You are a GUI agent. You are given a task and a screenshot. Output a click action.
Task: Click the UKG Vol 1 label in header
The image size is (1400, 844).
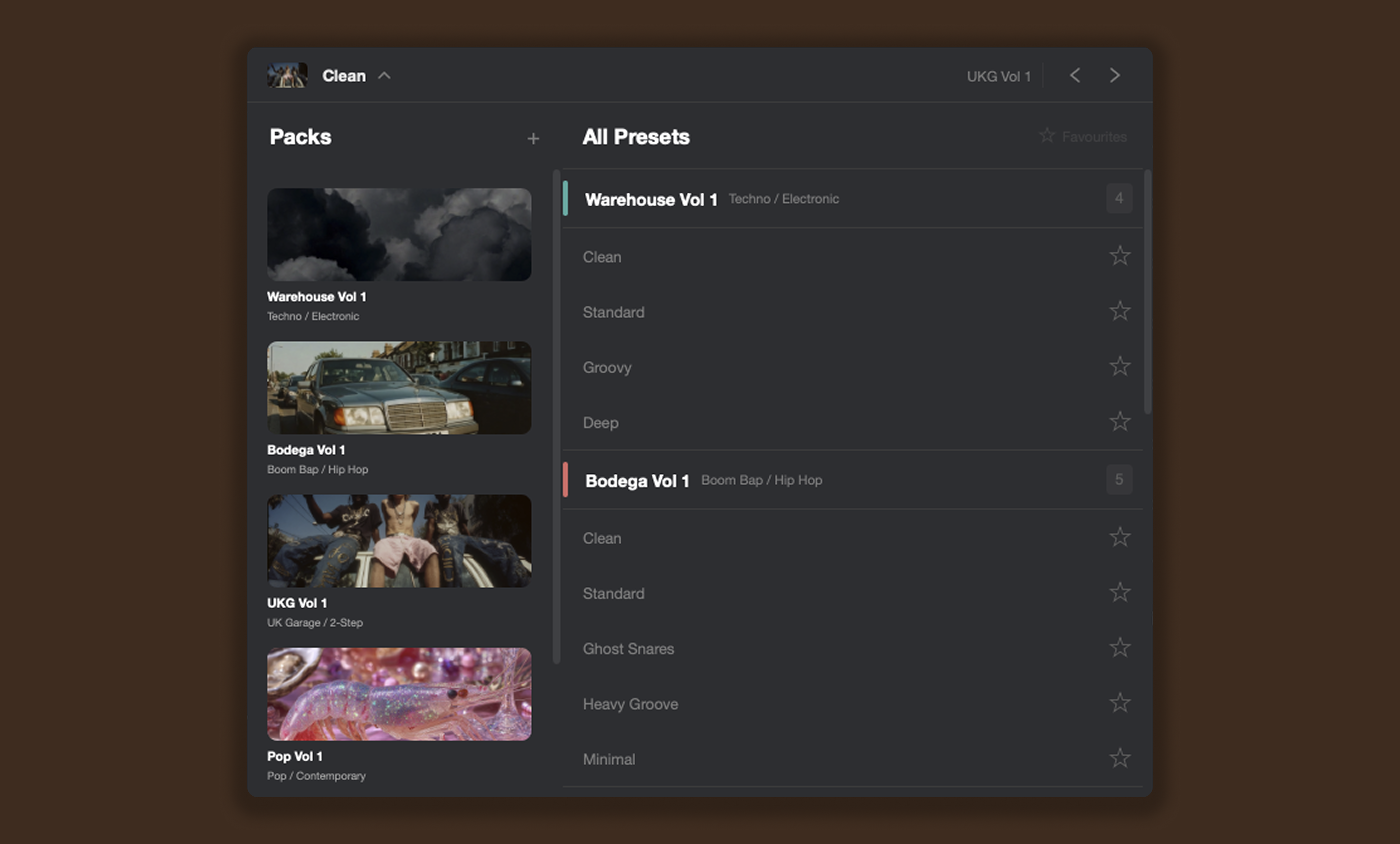pos(998,77)
